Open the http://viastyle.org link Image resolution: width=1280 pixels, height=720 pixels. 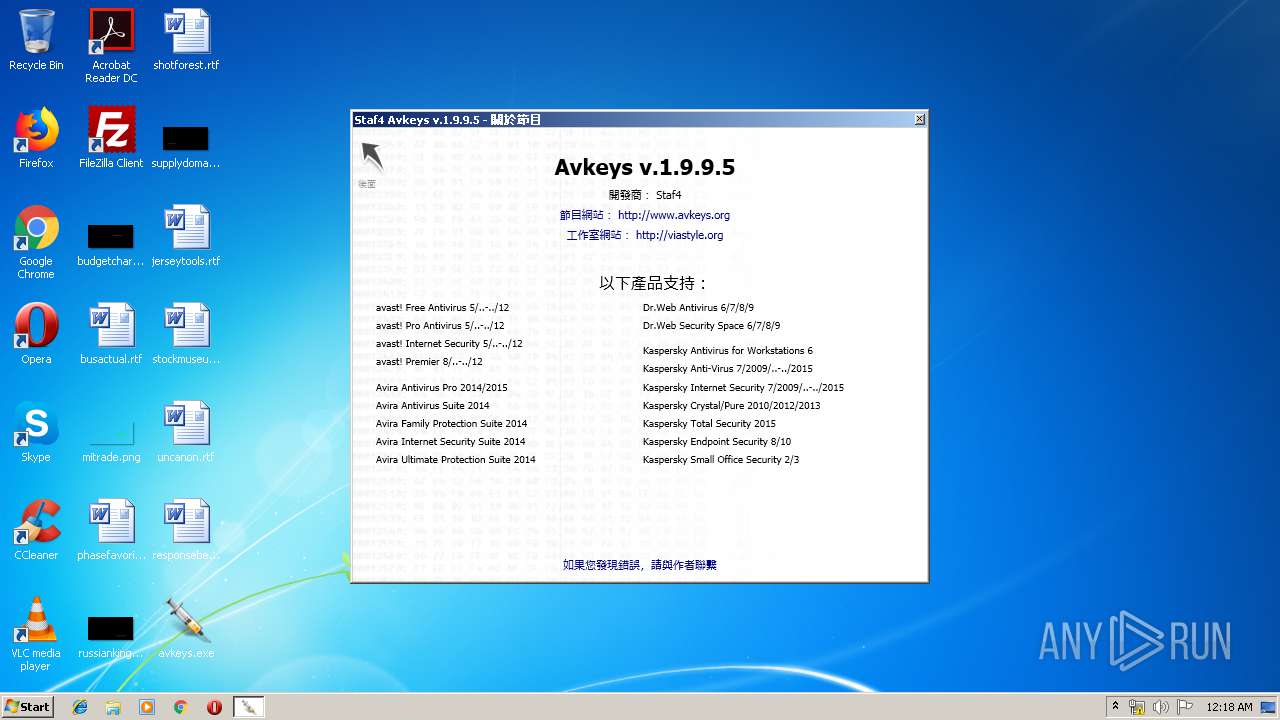pos(679,235)
